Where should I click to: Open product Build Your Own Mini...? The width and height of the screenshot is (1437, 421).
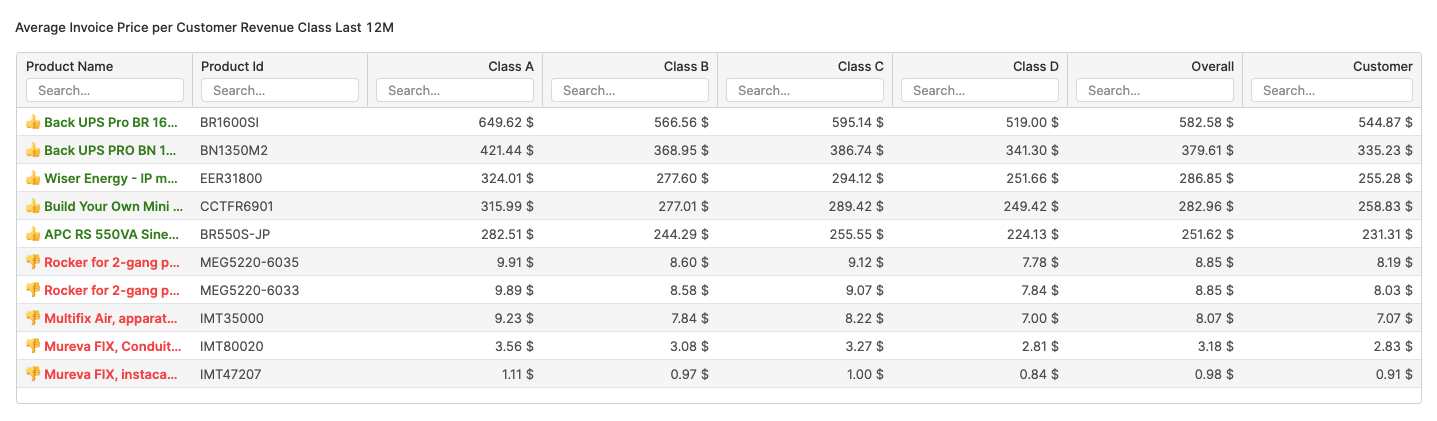(x=113, y=206)
